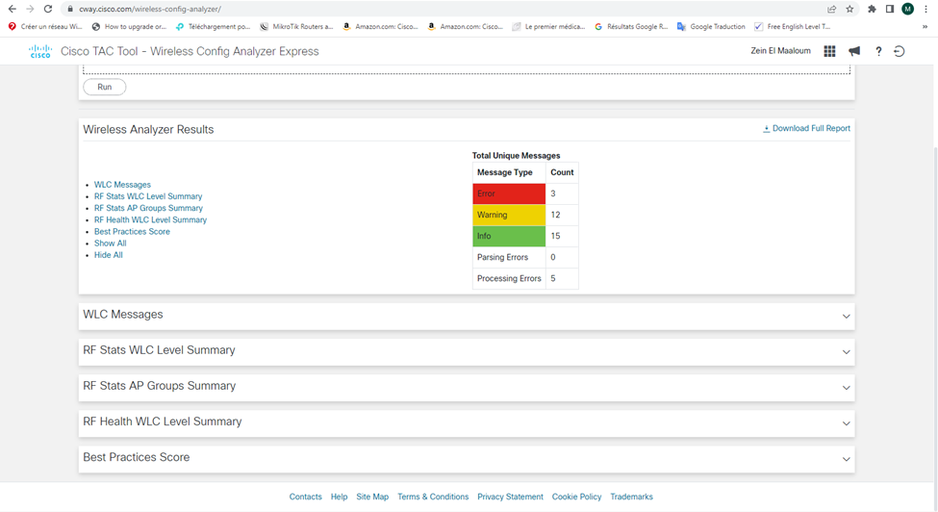This screenshot has height=512, width=938.
Task: Show more bookmarks with double chevron
Action: (925, 26)
